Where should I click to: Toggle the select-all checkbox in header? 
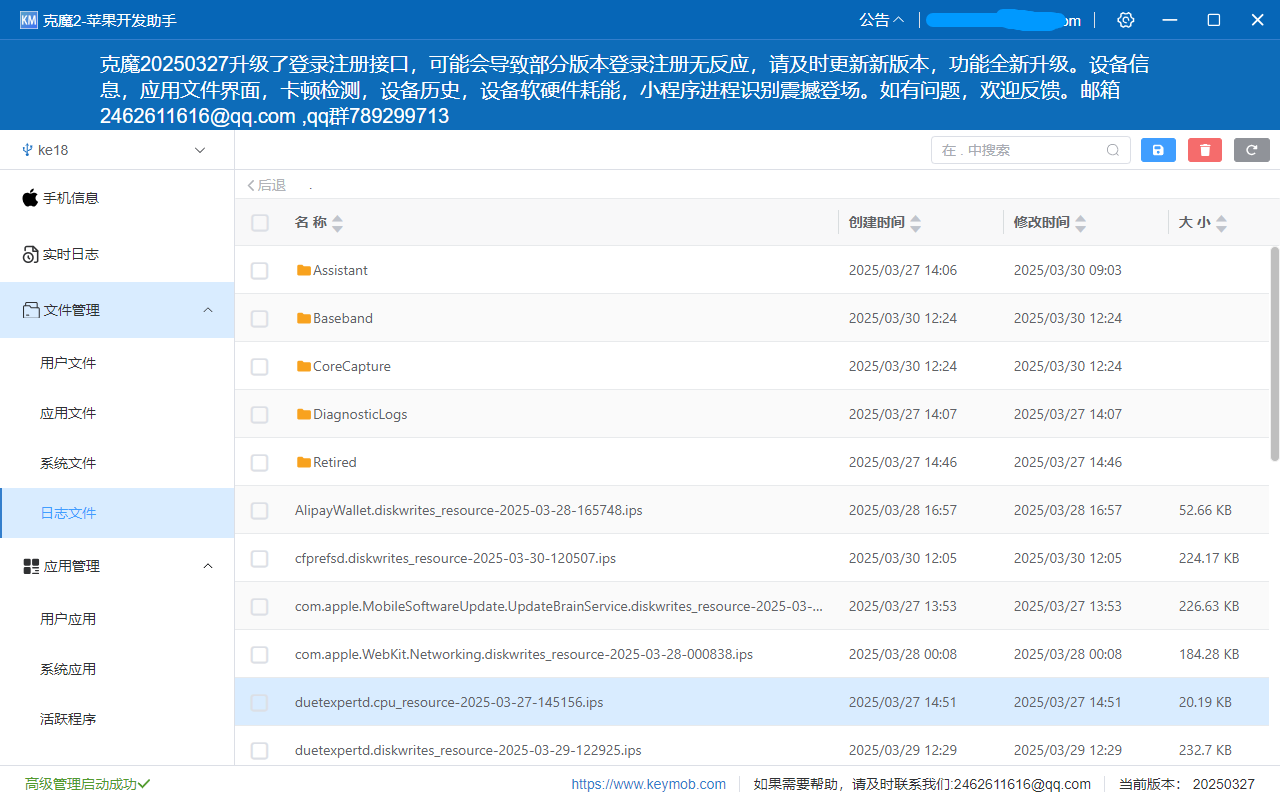[x=259, y=222]
